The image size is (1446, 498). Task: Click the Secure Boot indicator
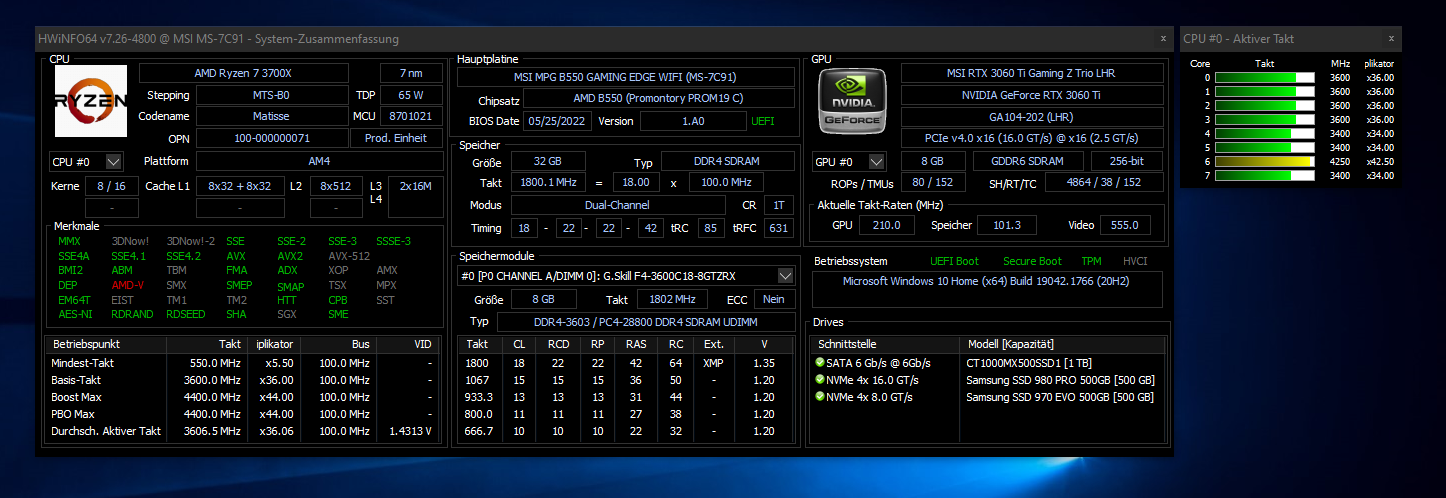click(1032, 261)
